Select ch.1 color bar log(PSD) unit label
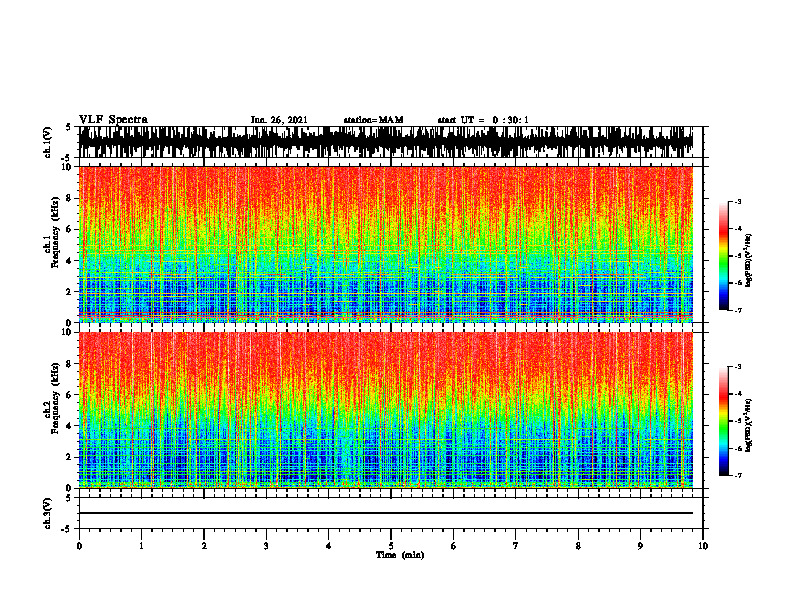 click(749, 260)
